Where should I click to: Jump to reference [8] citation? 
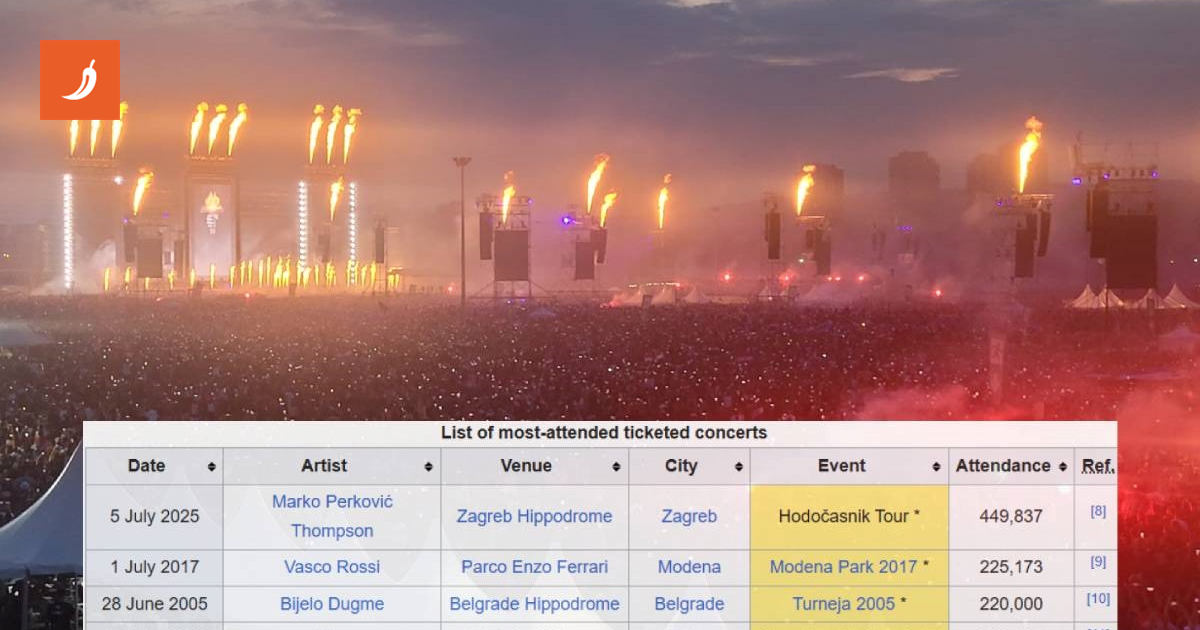point(1098,511)
